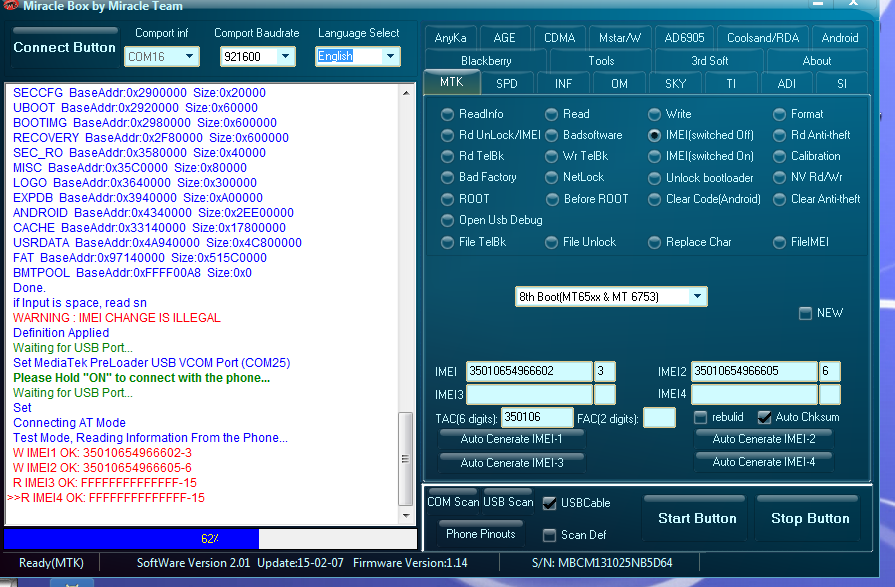This screenshot has width=895, height=587.
Task: Click the USB Scan button
Action: pyautogui.click(x=508, y=501)
